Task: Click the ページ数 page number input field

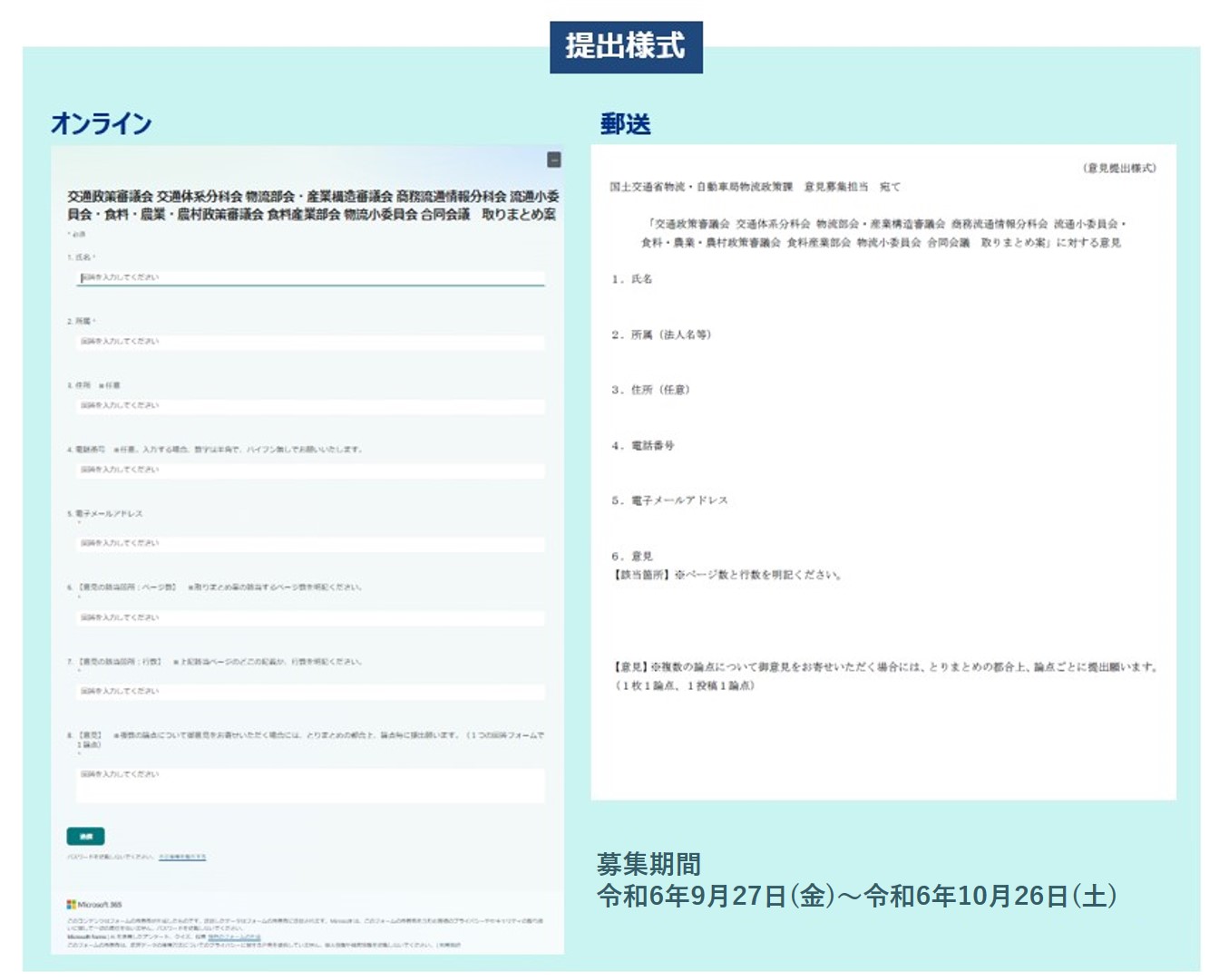Action: (310, 617)
